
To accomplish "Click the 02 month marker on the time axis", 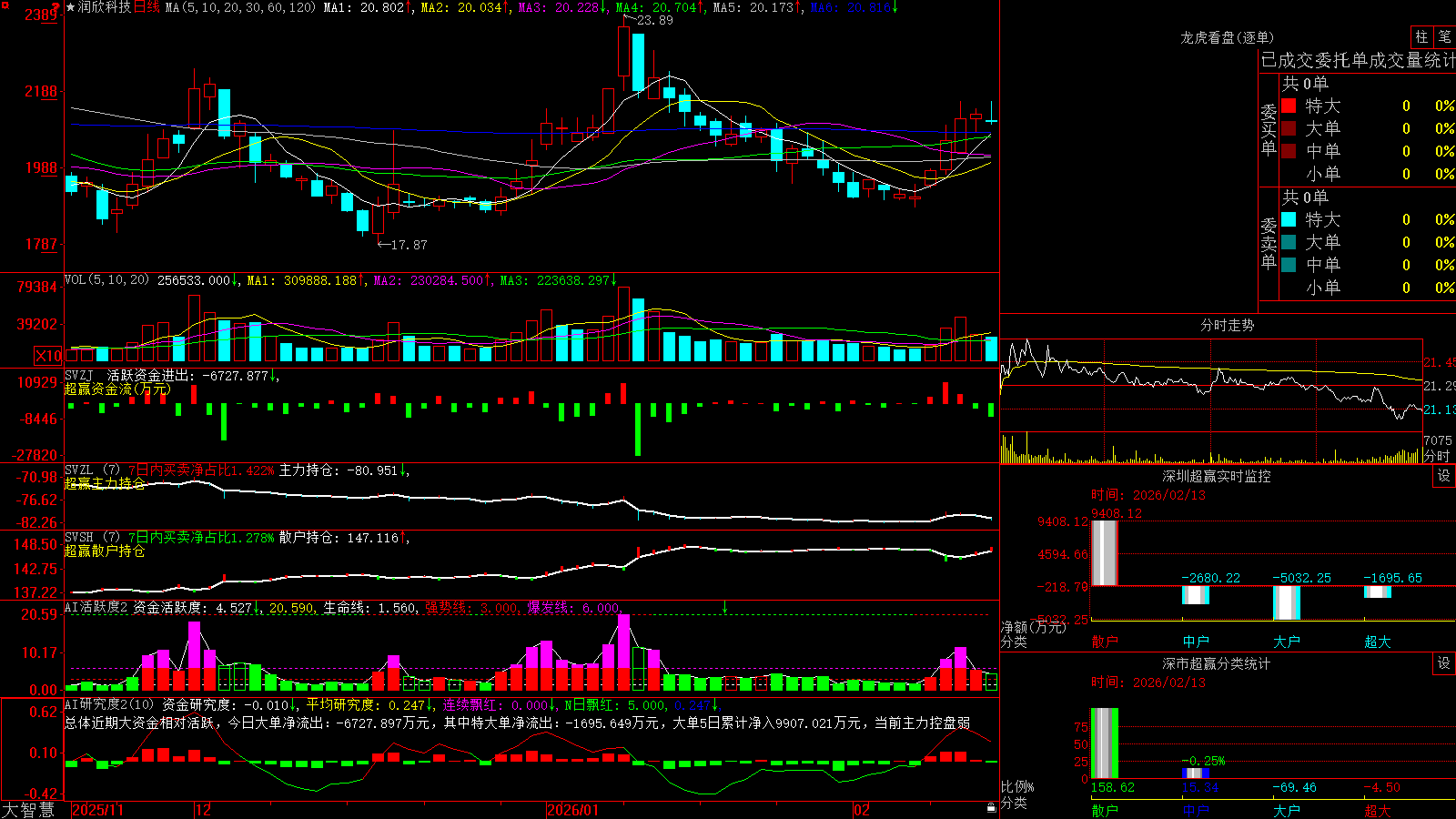I will 862,810.
